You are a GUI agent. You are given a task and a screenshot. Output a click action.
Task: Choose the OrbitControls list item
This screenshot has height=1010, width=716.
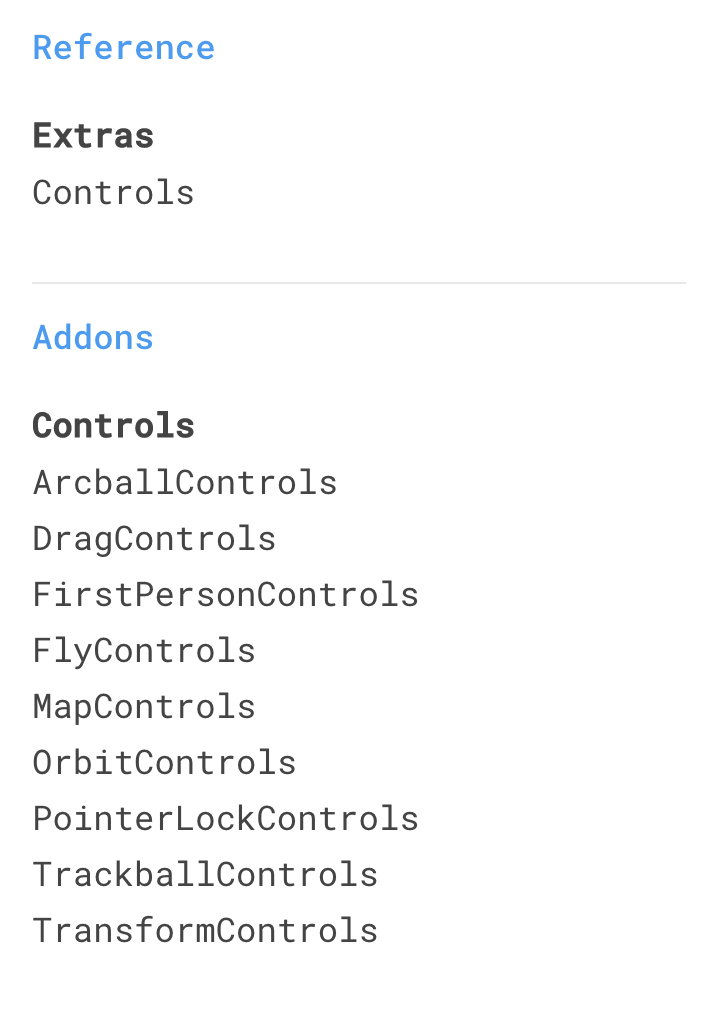point(164,763)
